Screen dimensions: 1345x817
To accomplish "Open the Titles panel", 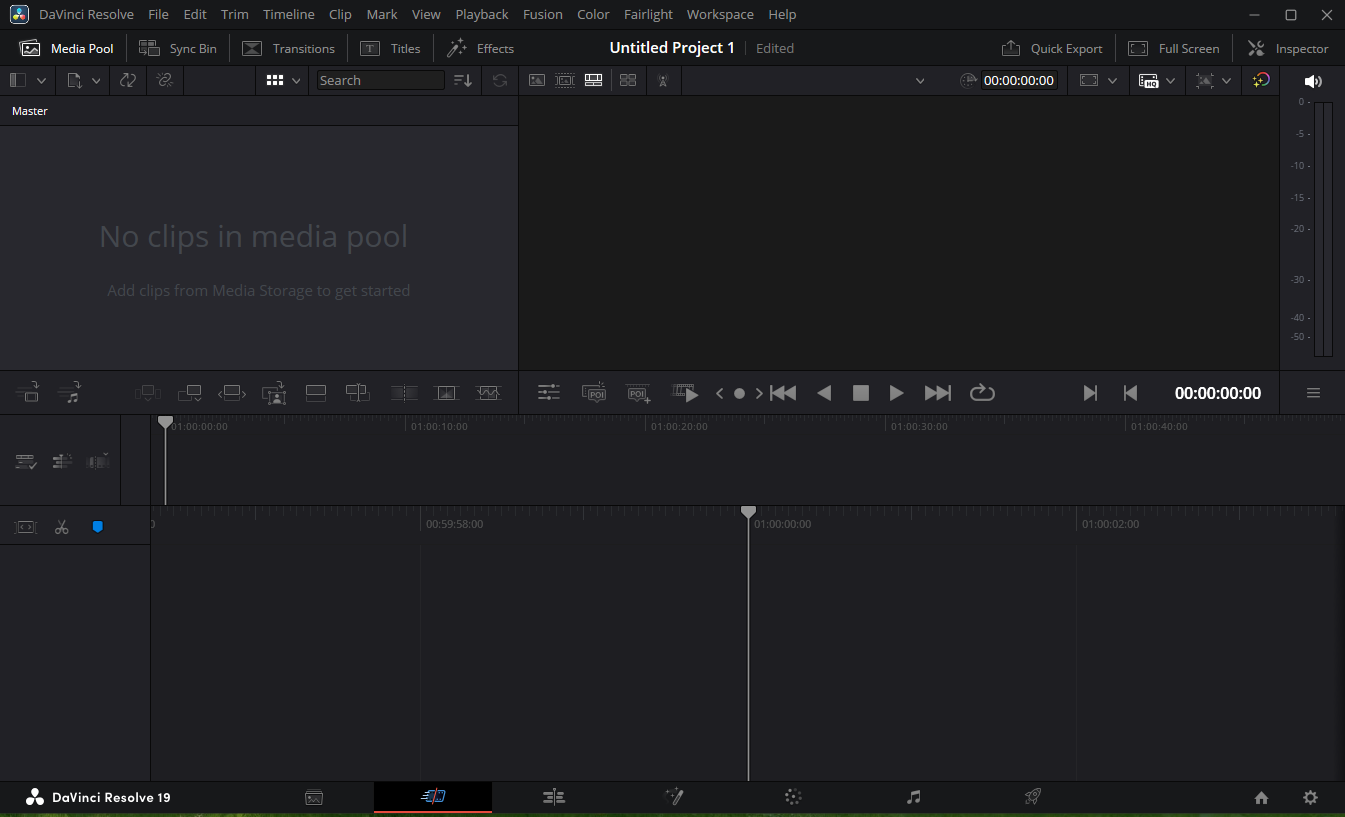I will 391,48.
